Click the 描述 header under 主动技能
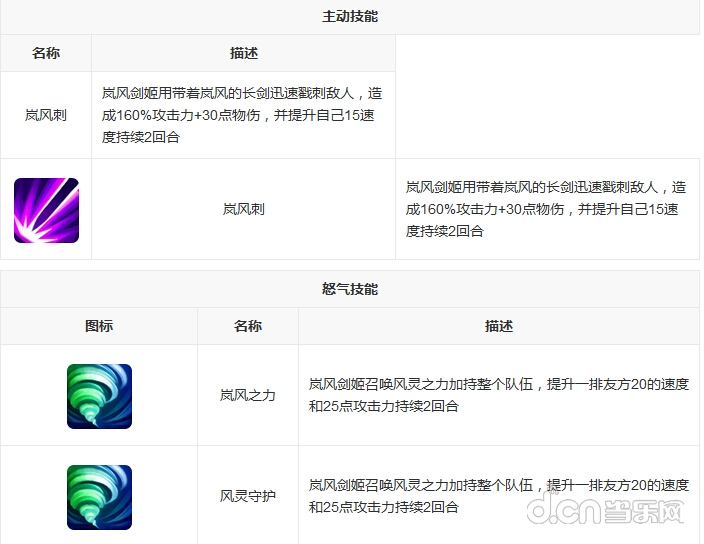 [243, 53]
